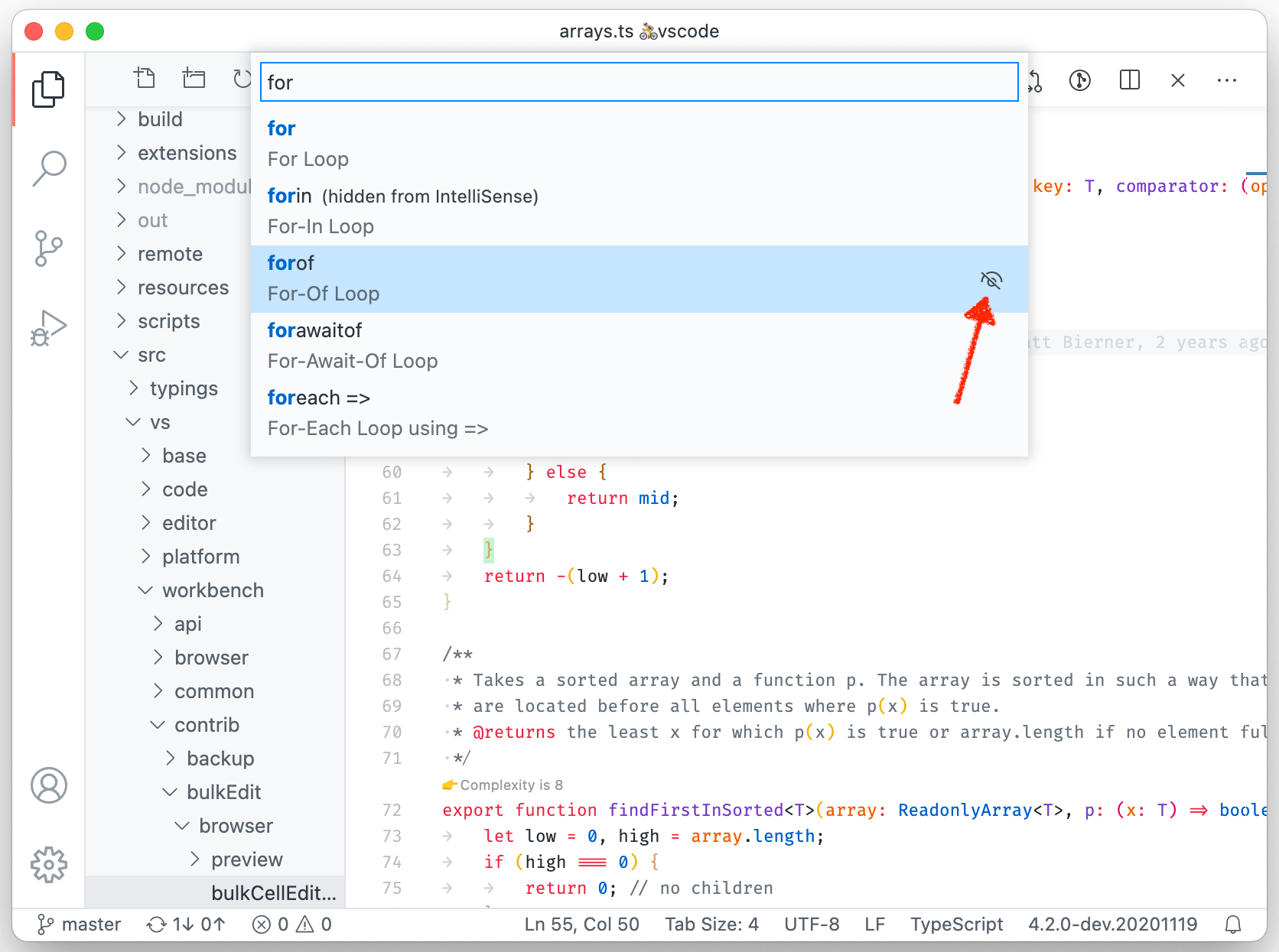1279x952 pixels.
Task: Split the editor using the split icon
Action: tap(1129, 80)
